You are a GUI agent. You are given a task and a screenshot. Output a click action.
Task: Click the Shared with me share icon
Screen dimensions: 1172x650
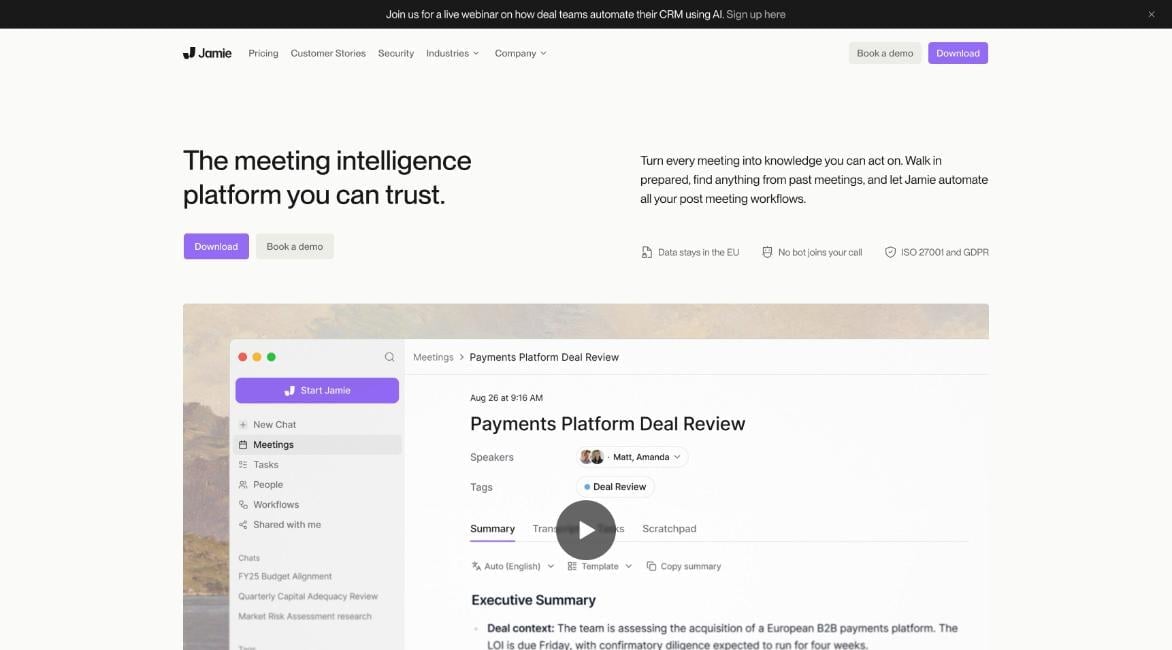243,524
